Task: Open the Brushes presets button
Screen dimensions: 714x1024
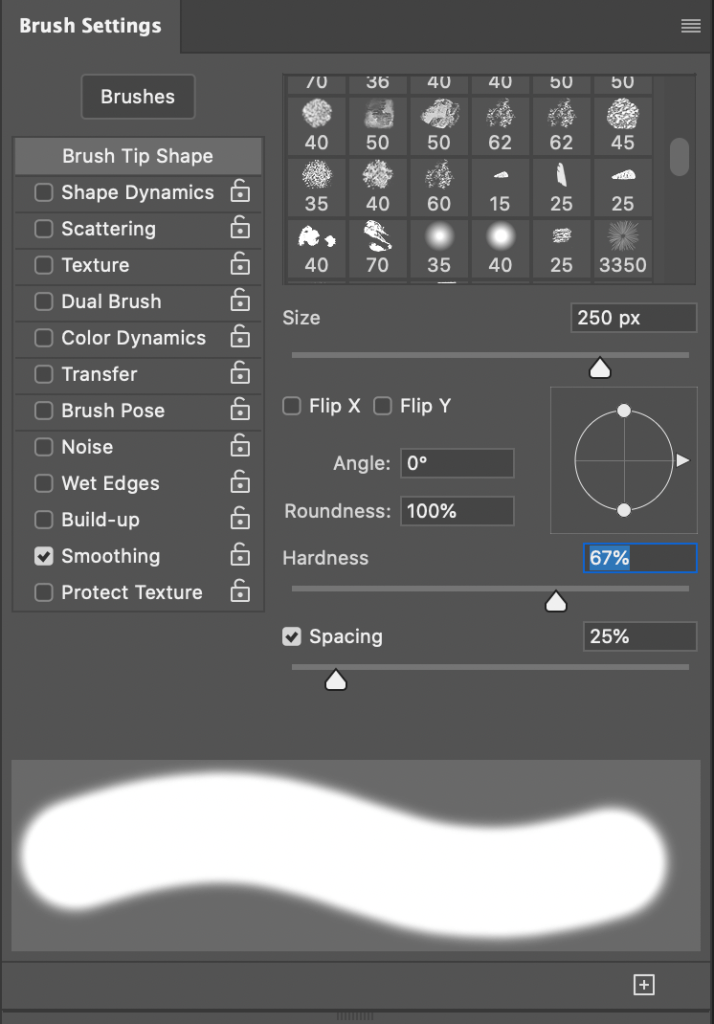Action: pos(138,97)
